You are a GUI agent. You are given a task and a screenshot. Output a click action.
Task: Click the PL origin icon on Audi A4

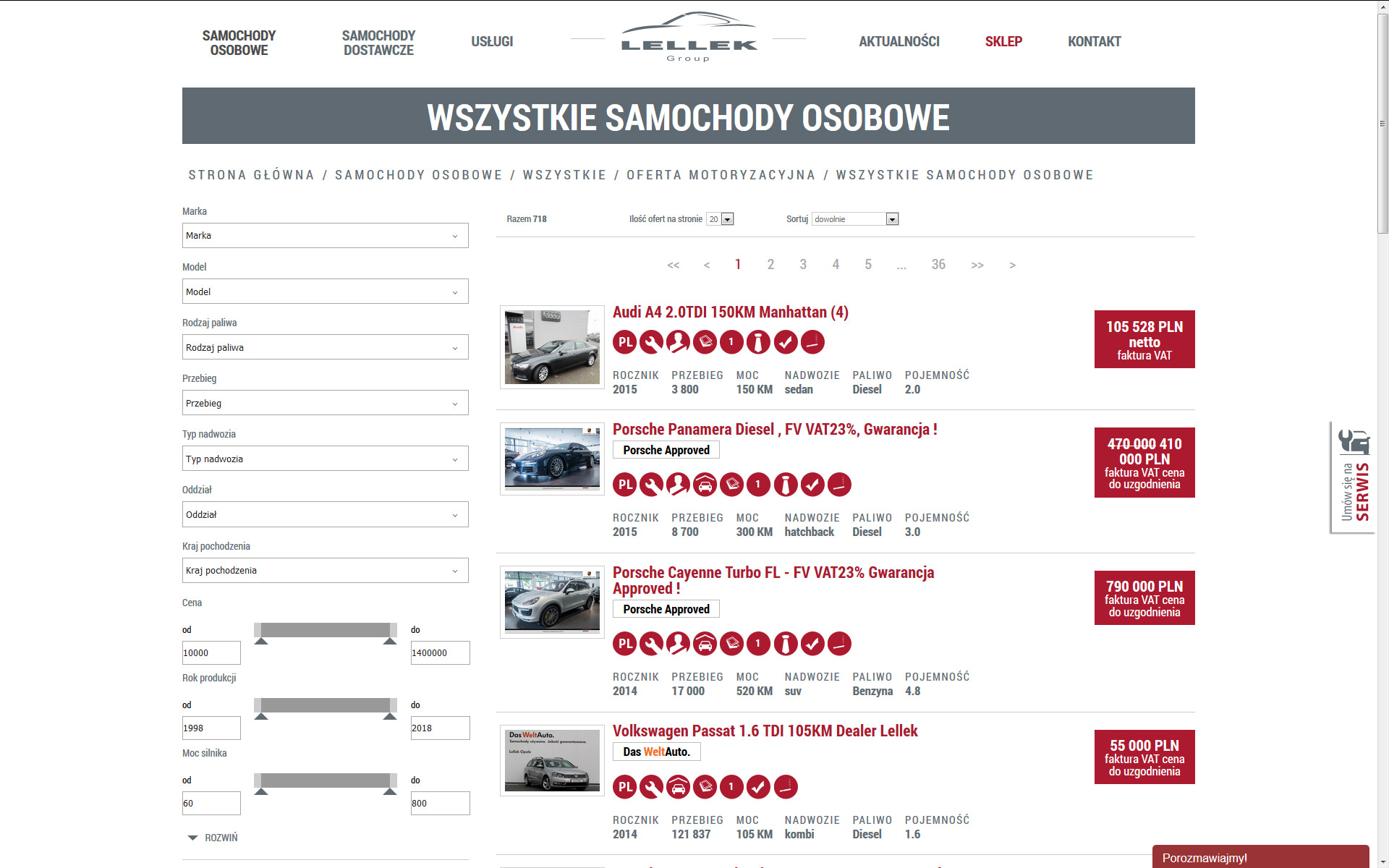click(x=625, y=342)
